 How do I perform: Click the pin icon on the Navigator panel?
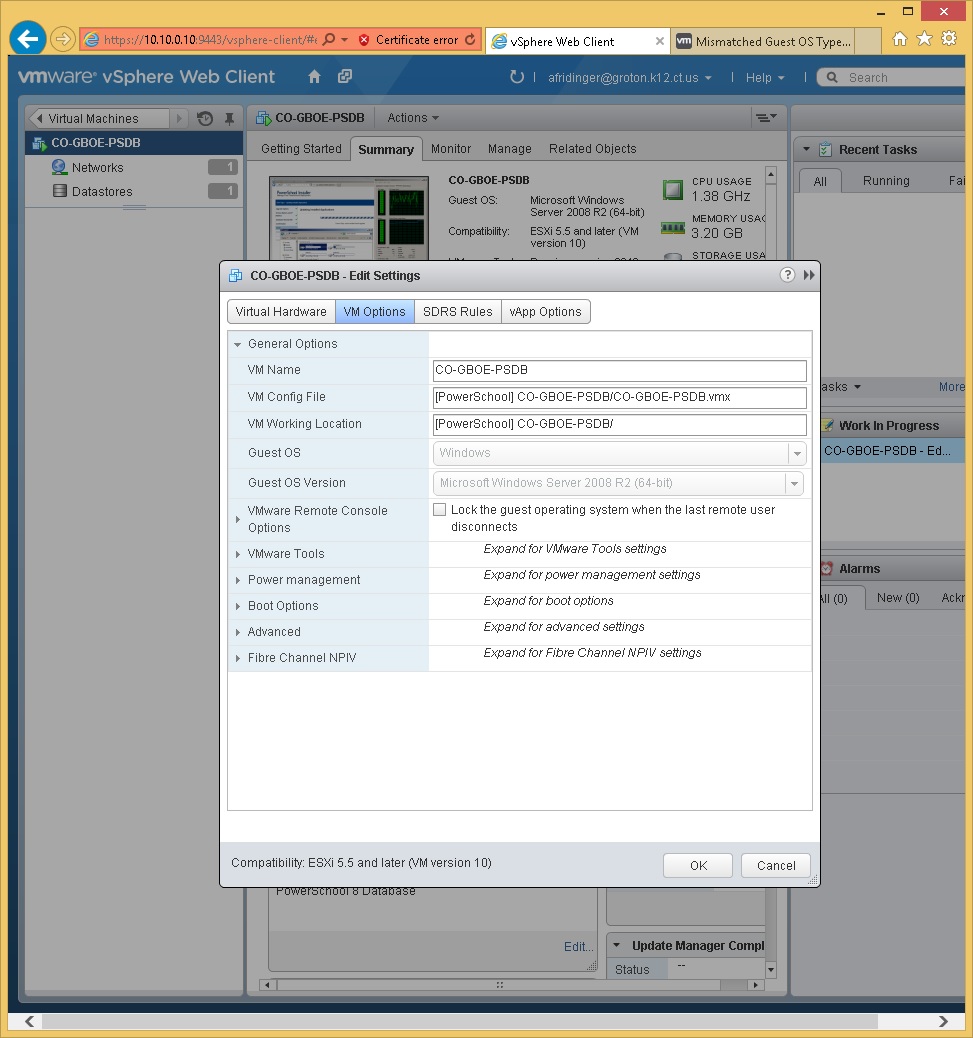click(229, 118)
